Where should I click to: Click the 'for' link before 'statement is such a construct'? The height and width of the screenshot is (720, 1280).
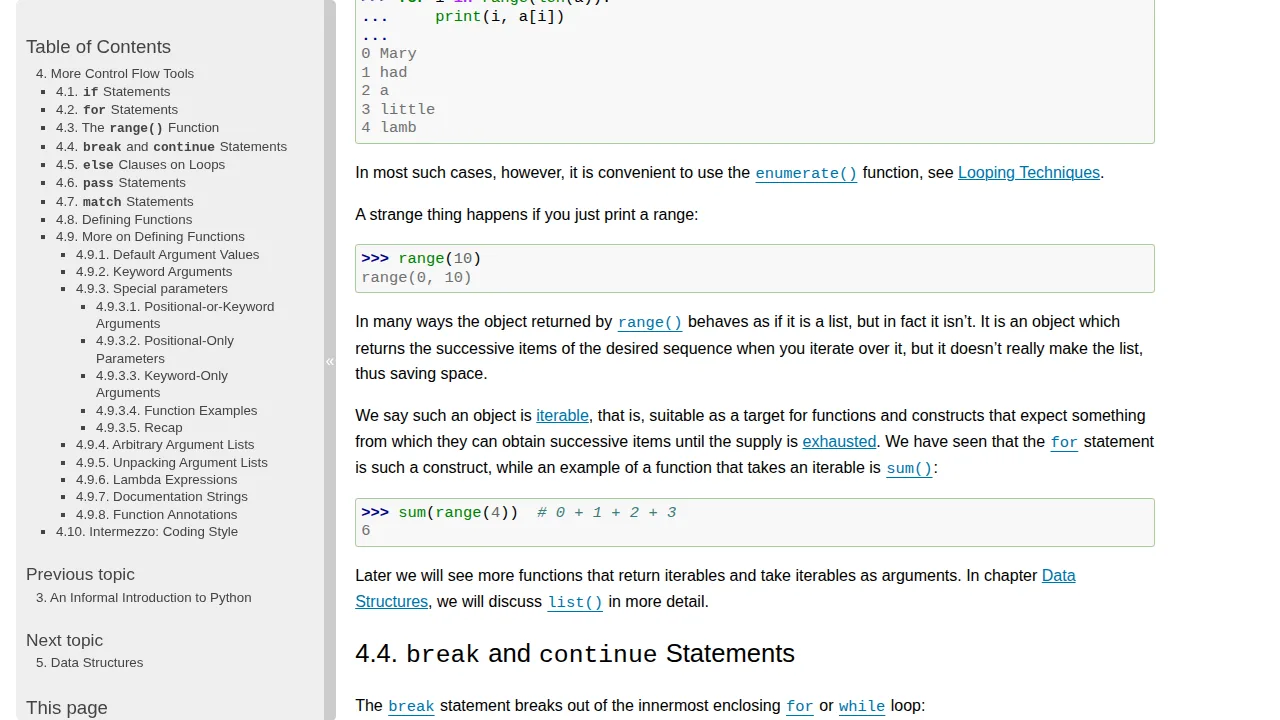pyautogui.click(x=1064, y=442)
